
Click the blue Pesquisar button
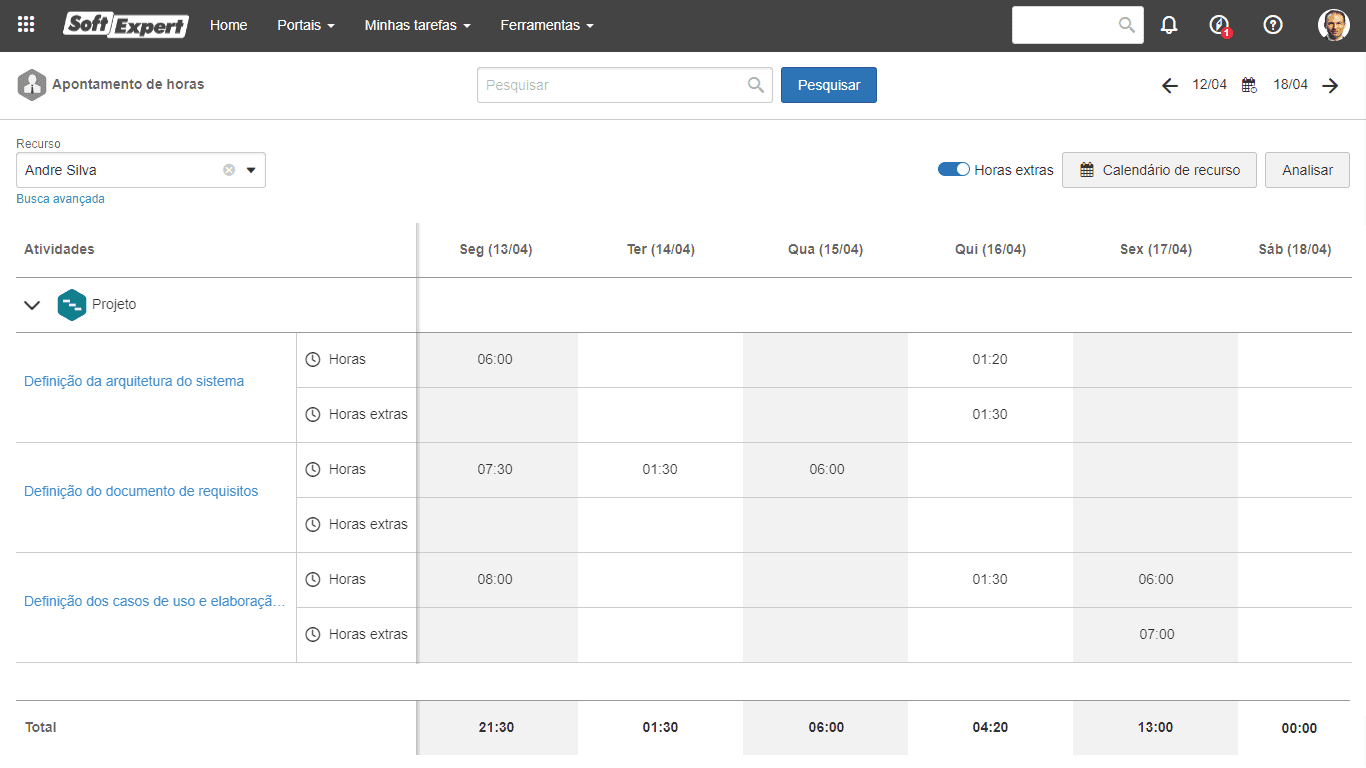tap(829, 85)
